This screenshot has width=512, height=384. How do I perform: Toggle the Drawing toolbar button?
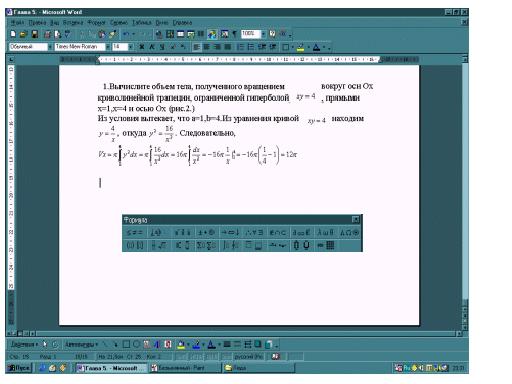[212, 34]
